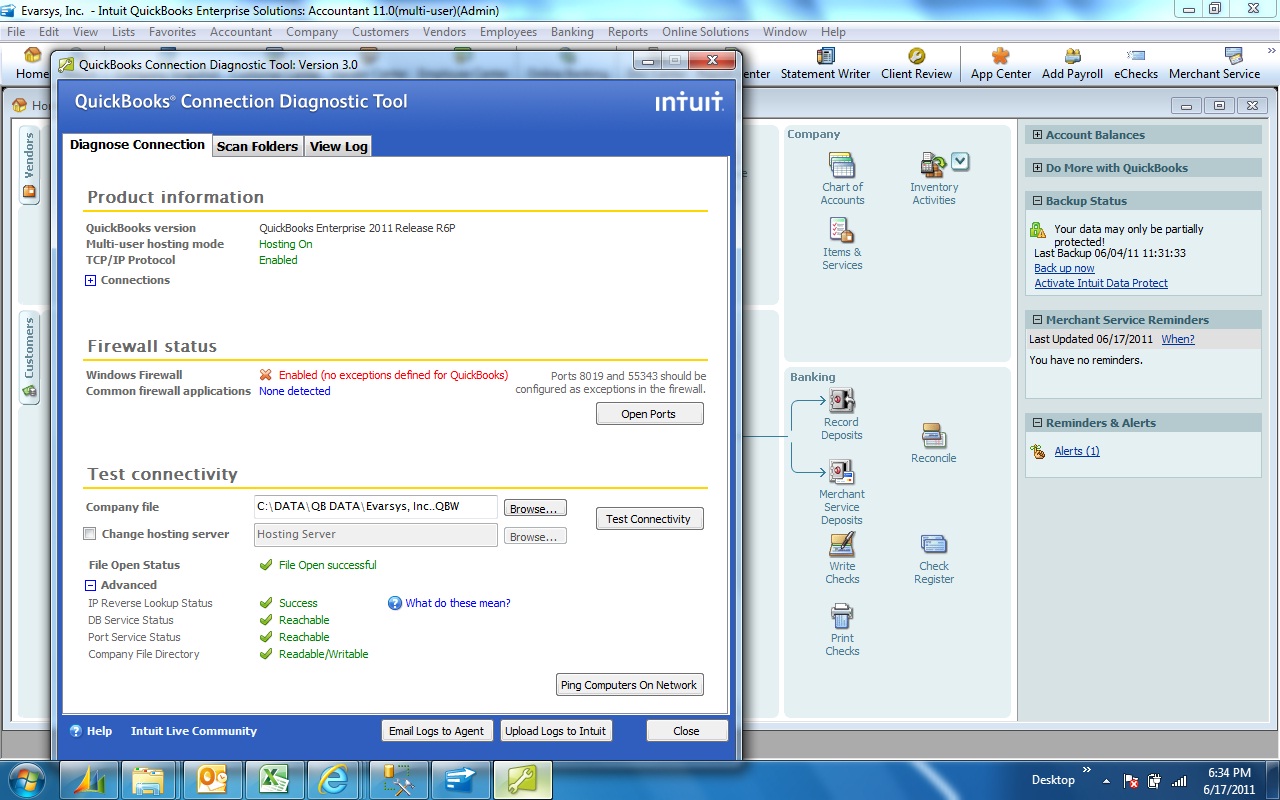The height and width of the screenshot is (800, 1280).
Task: Expand Do More with QuickBooks panel
Action: click(1037, 168)
